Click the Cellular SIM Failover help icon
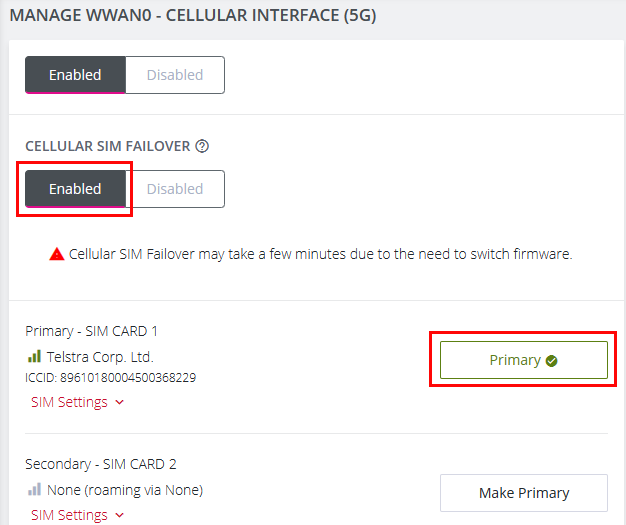 202,146
